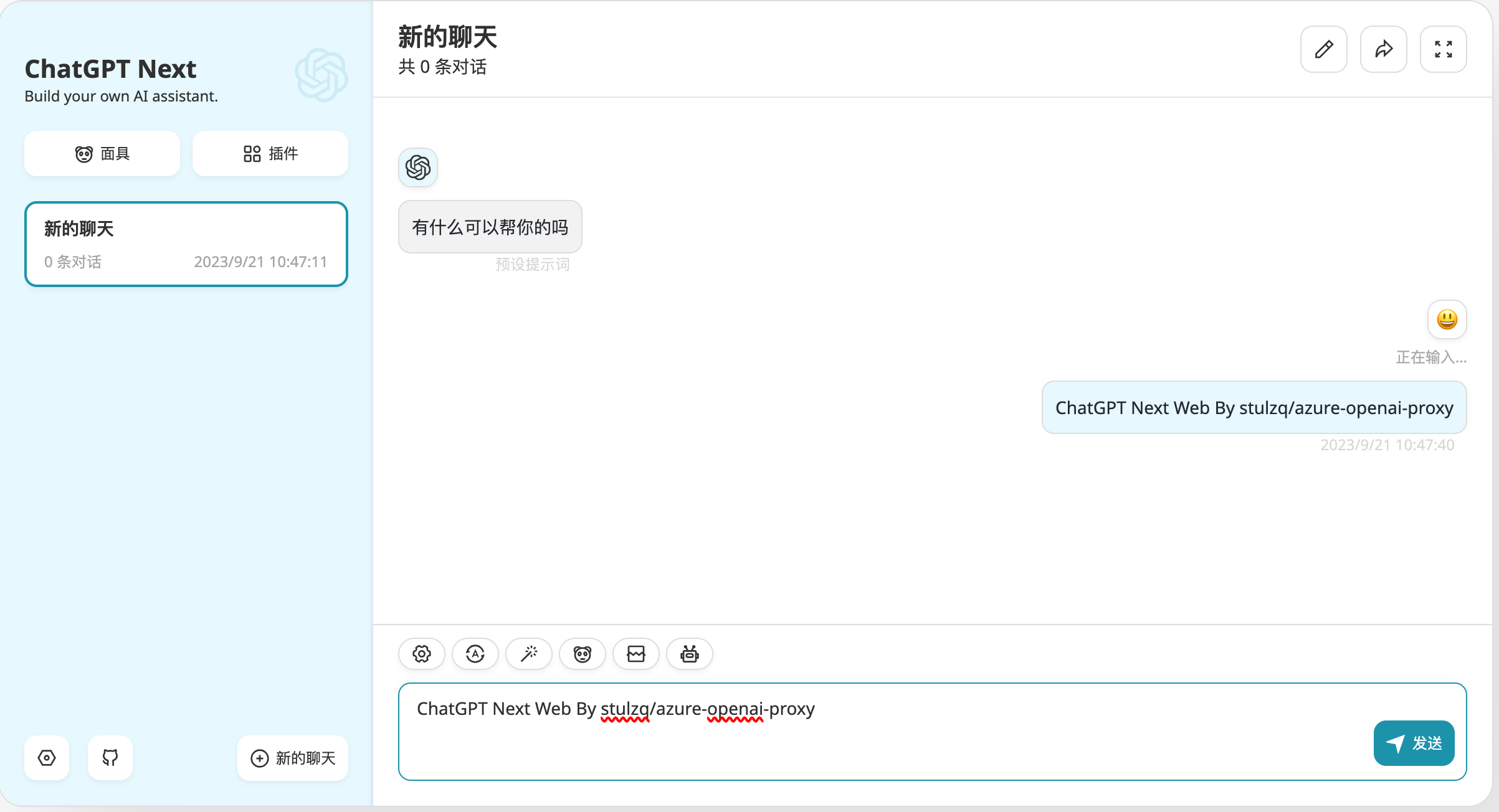Image resolution: width=1499 pixels, height=812 pixels.
Task: Open the share icon at top right
Action: coord(1383,49)
